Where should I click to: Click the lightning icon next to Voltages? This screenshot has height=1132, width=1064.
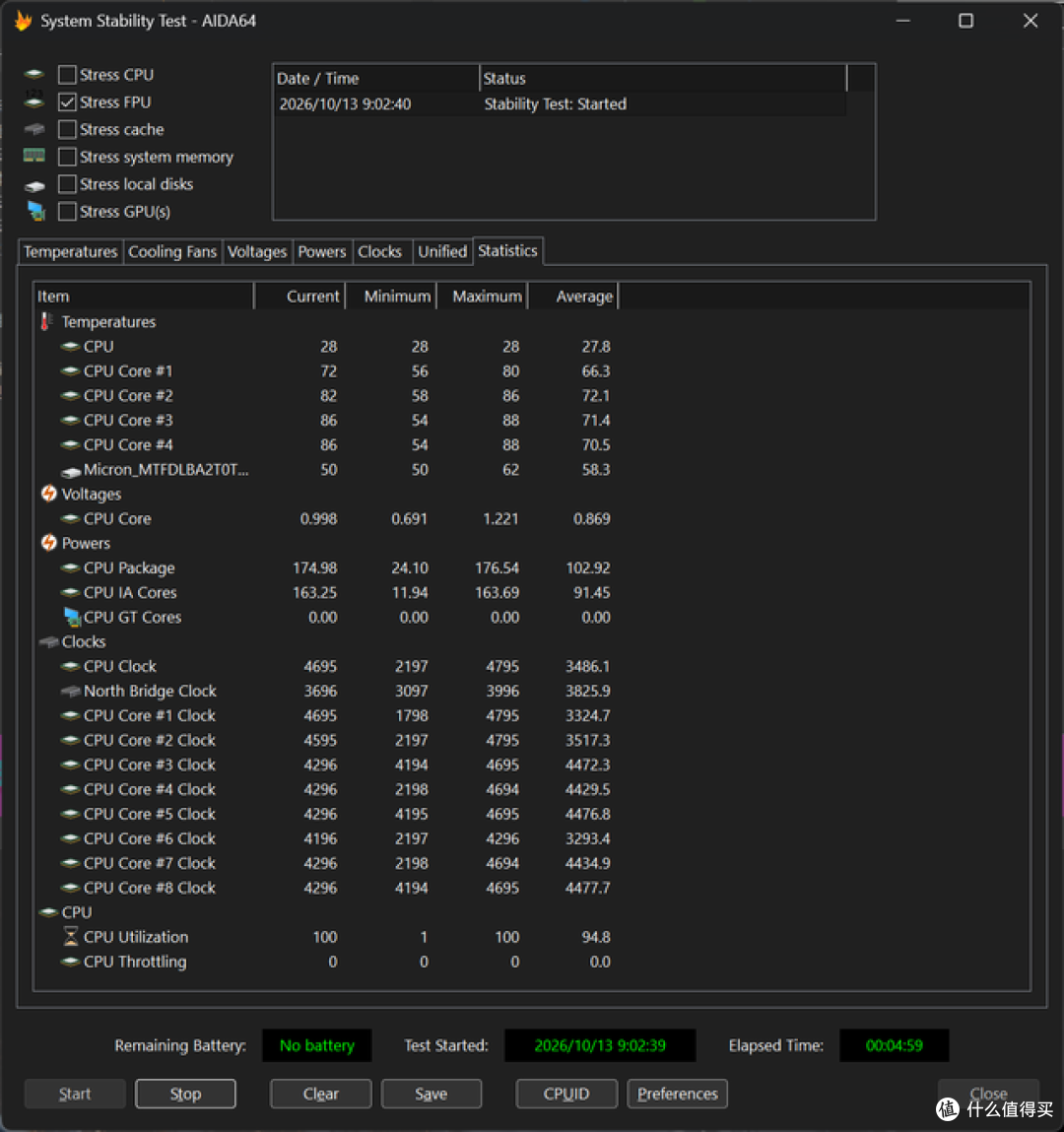click(48, 494)
